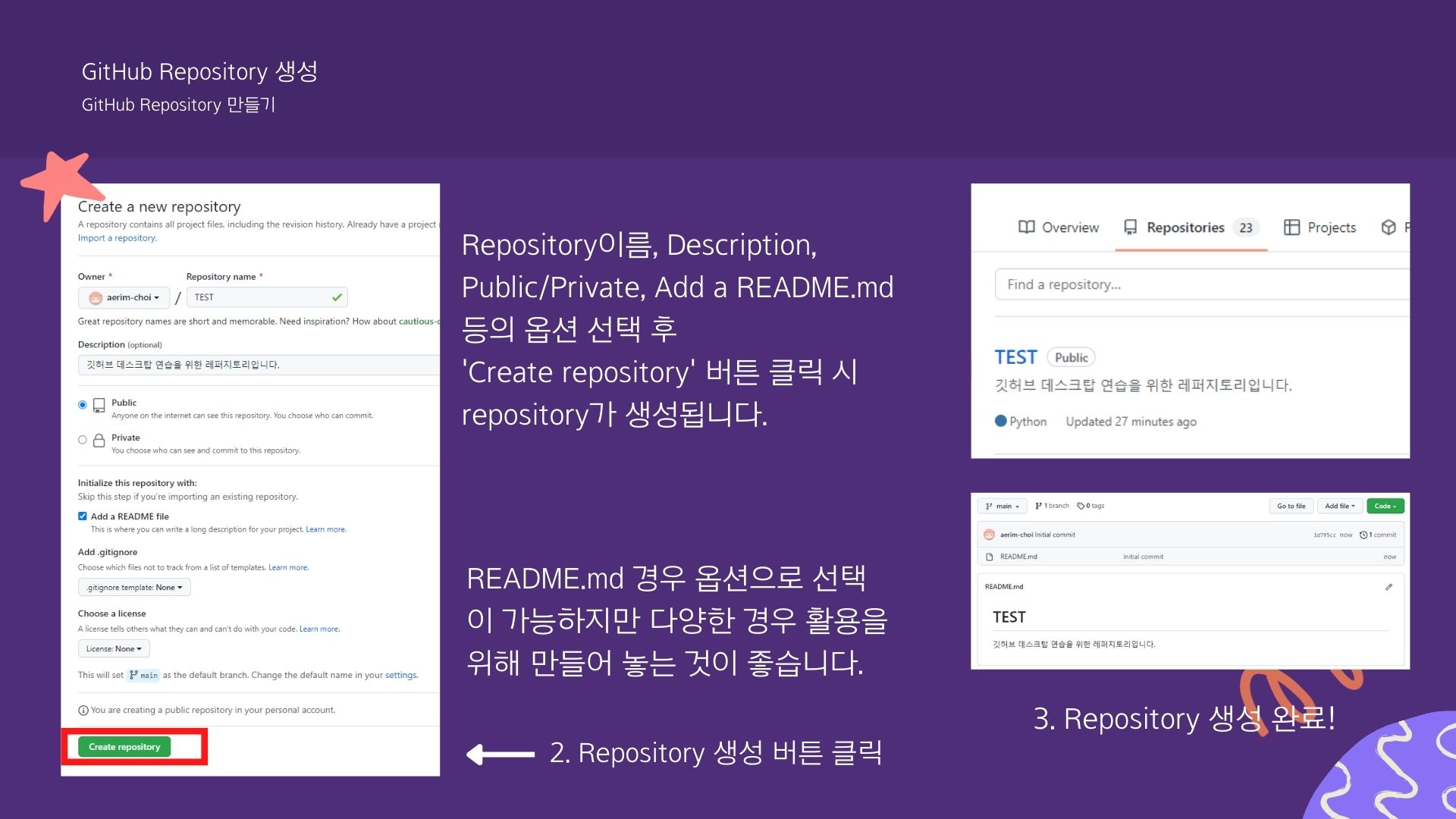This screenshot has height=819, width=1456.
Task: Click the Updated 27 minutes ago text
Action: pyautogui.click(x=1131, y=422)
